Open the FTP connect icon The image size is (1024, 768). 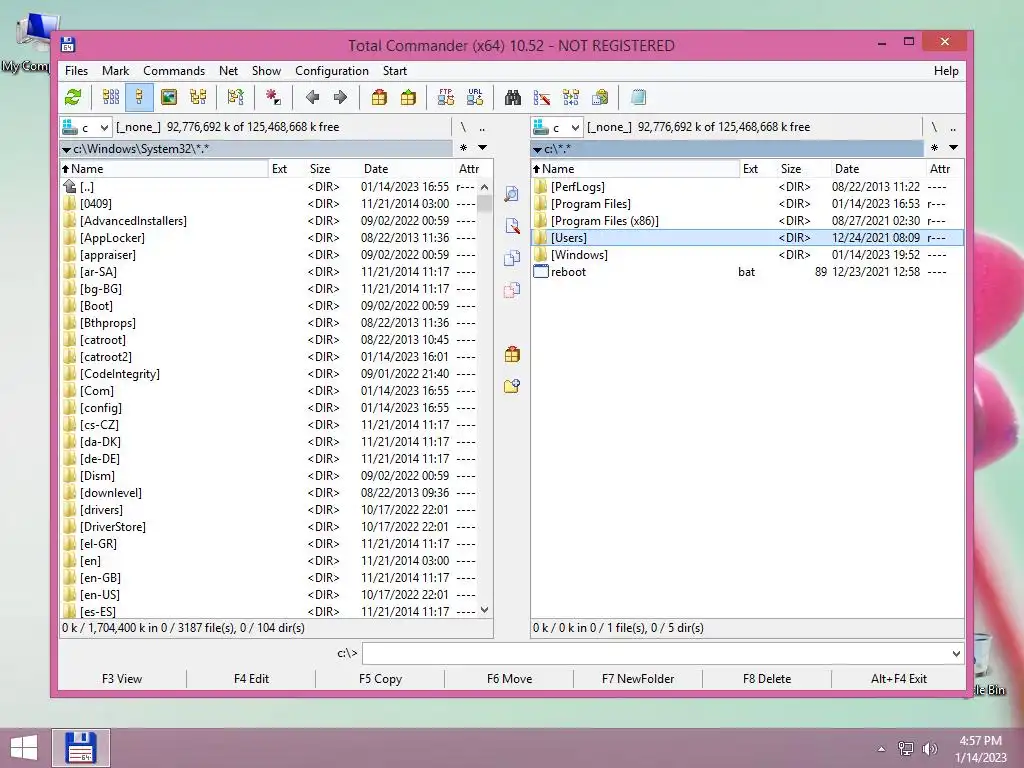pyautogui.click(x=446, y=98)
